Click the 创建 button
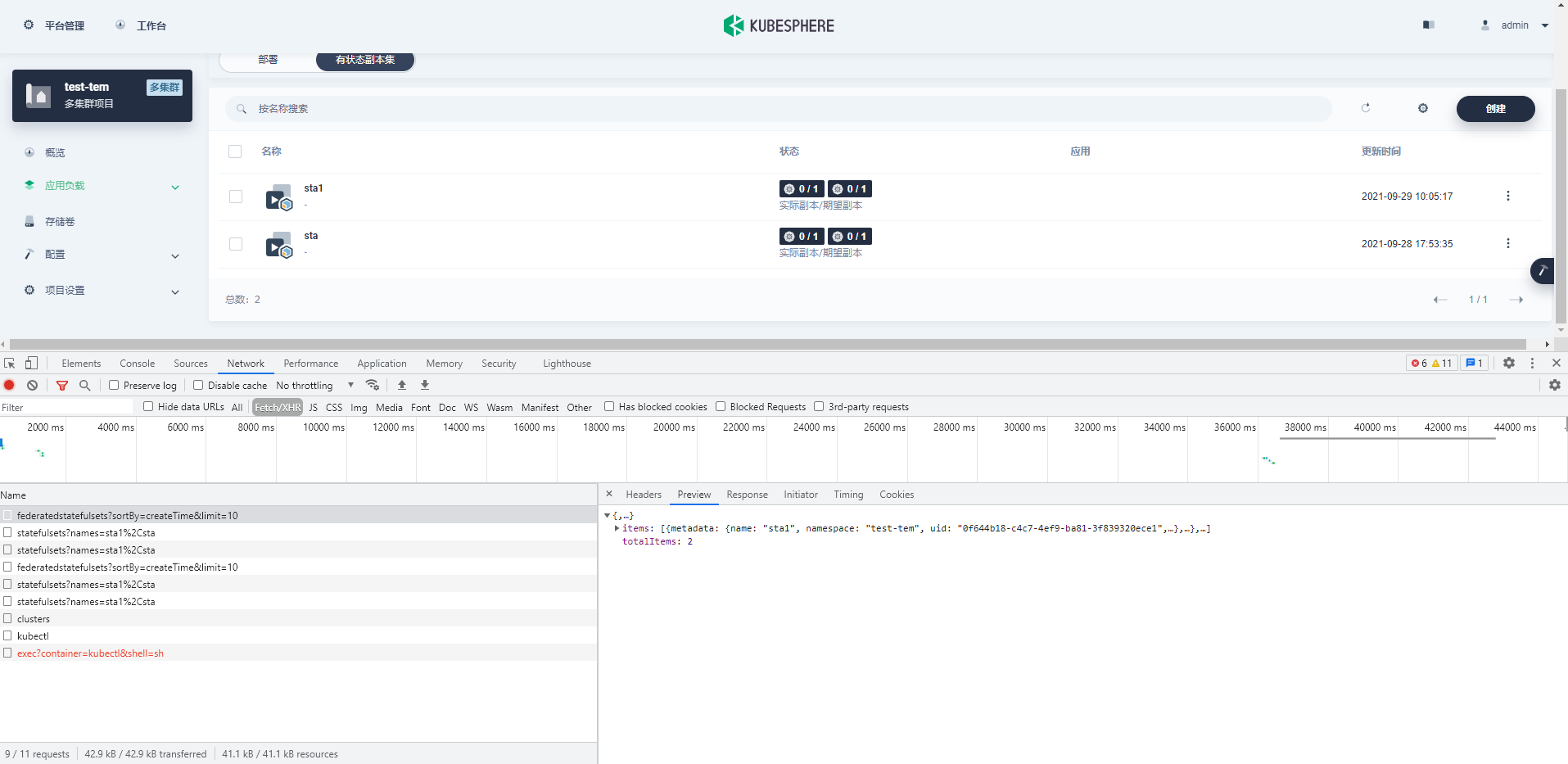The height and width of the screenshot is (764, 1568). pos(1495,108)
